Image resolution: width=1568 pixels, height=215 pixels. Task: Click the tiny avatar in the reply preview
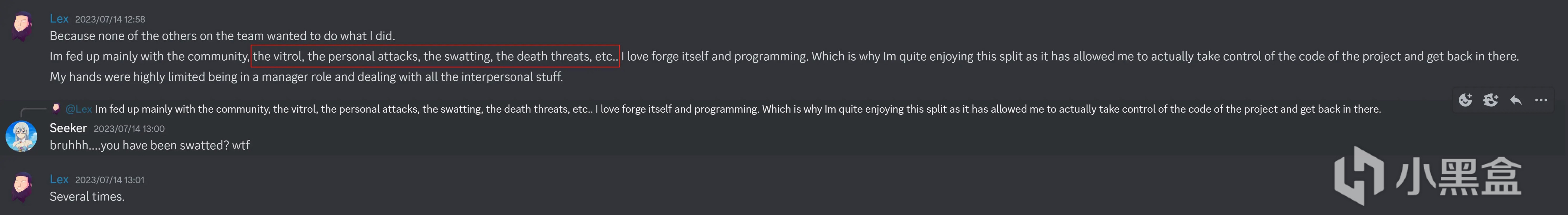pyautogui.click(x=56, y=109)
